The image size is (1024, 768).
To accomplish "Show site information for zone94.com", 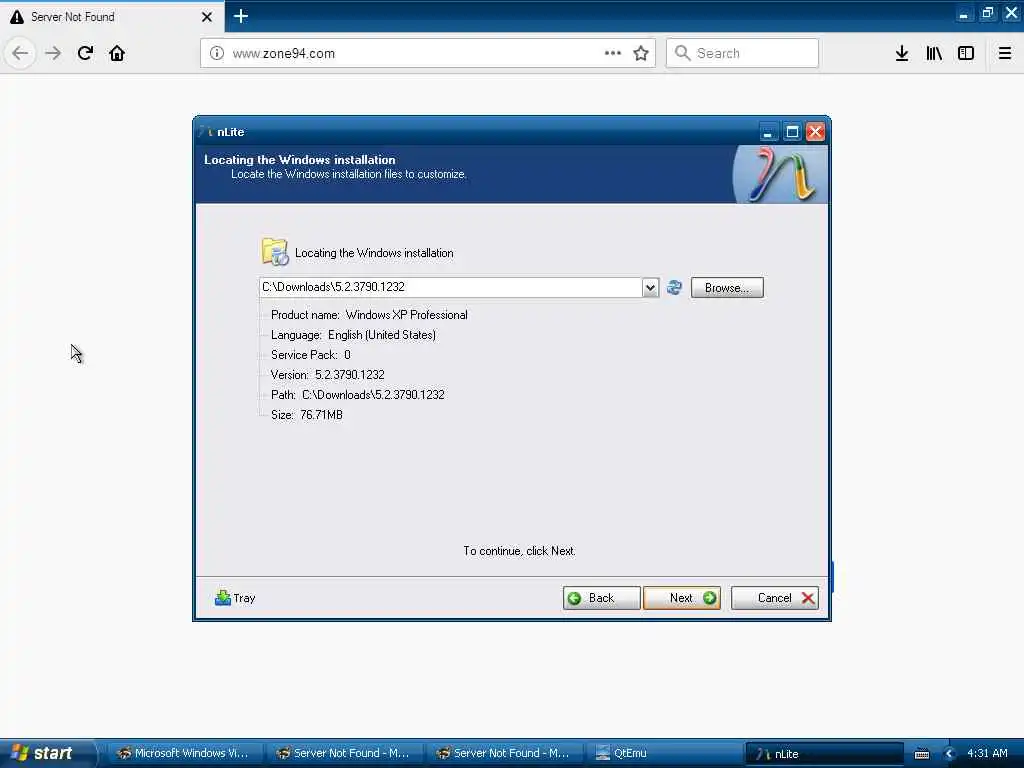I will [217, 53].
